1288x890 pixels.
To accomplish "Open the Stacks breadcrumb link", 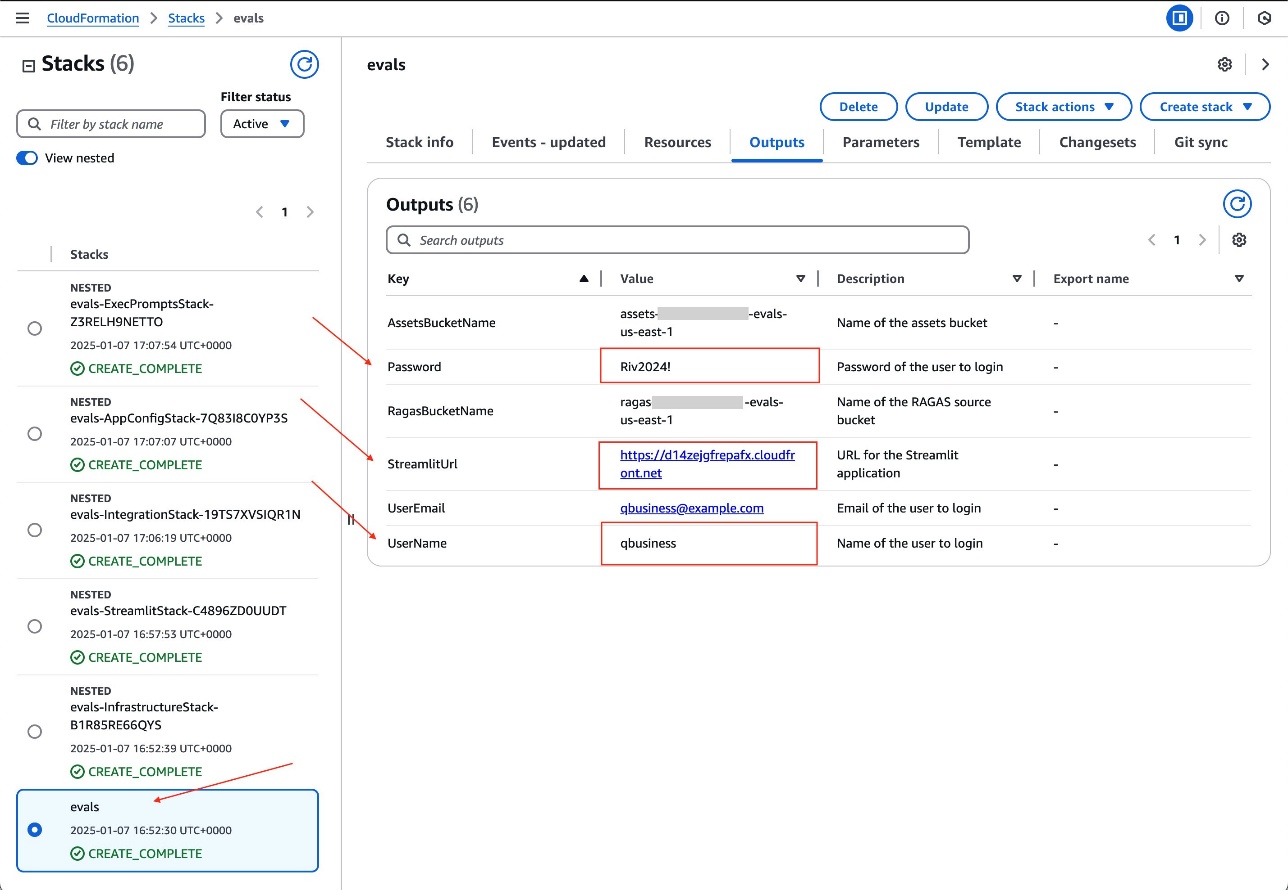I will click(x=187, y=18).
